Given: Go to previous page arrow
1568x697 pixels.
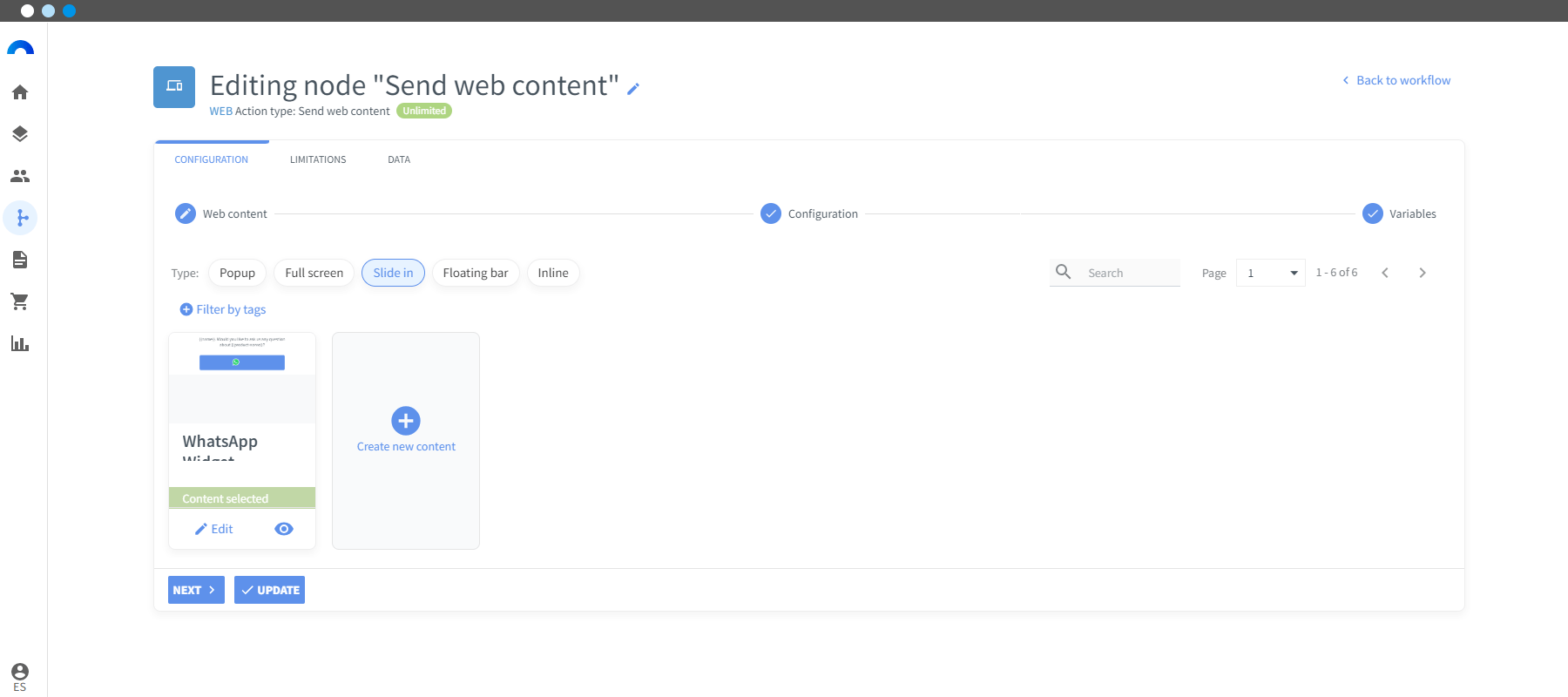Looking at the screenshot, I should pos(1385,273).
